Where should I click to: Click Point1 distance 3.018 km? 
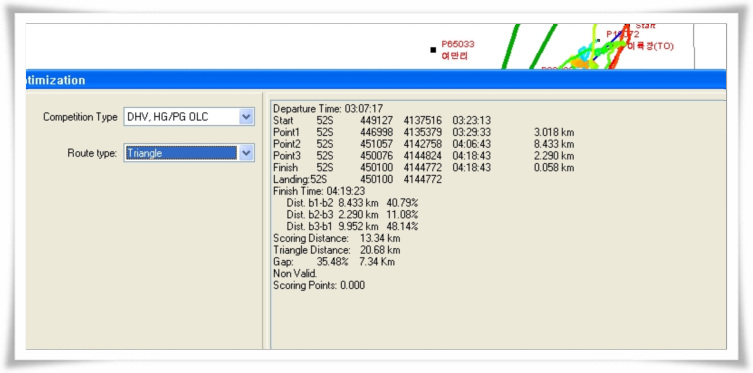pos(554,132)
